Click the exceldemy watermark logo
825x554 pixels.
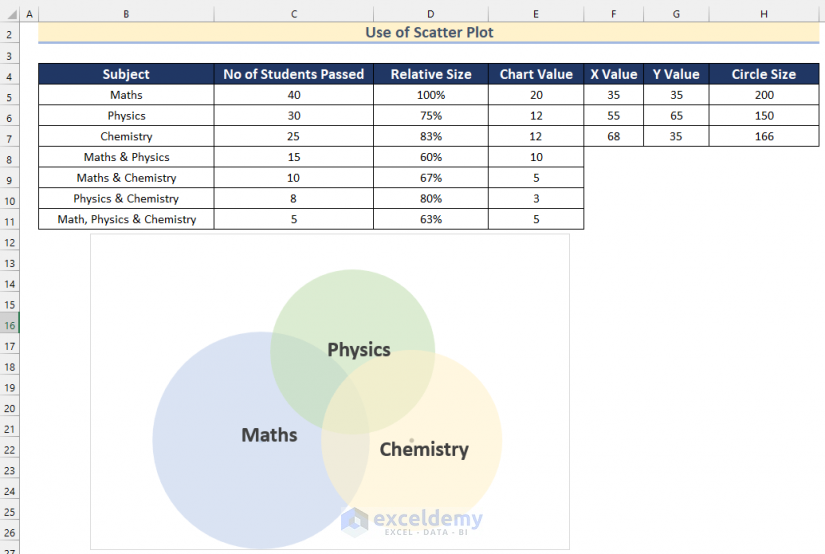coord(411,520)
